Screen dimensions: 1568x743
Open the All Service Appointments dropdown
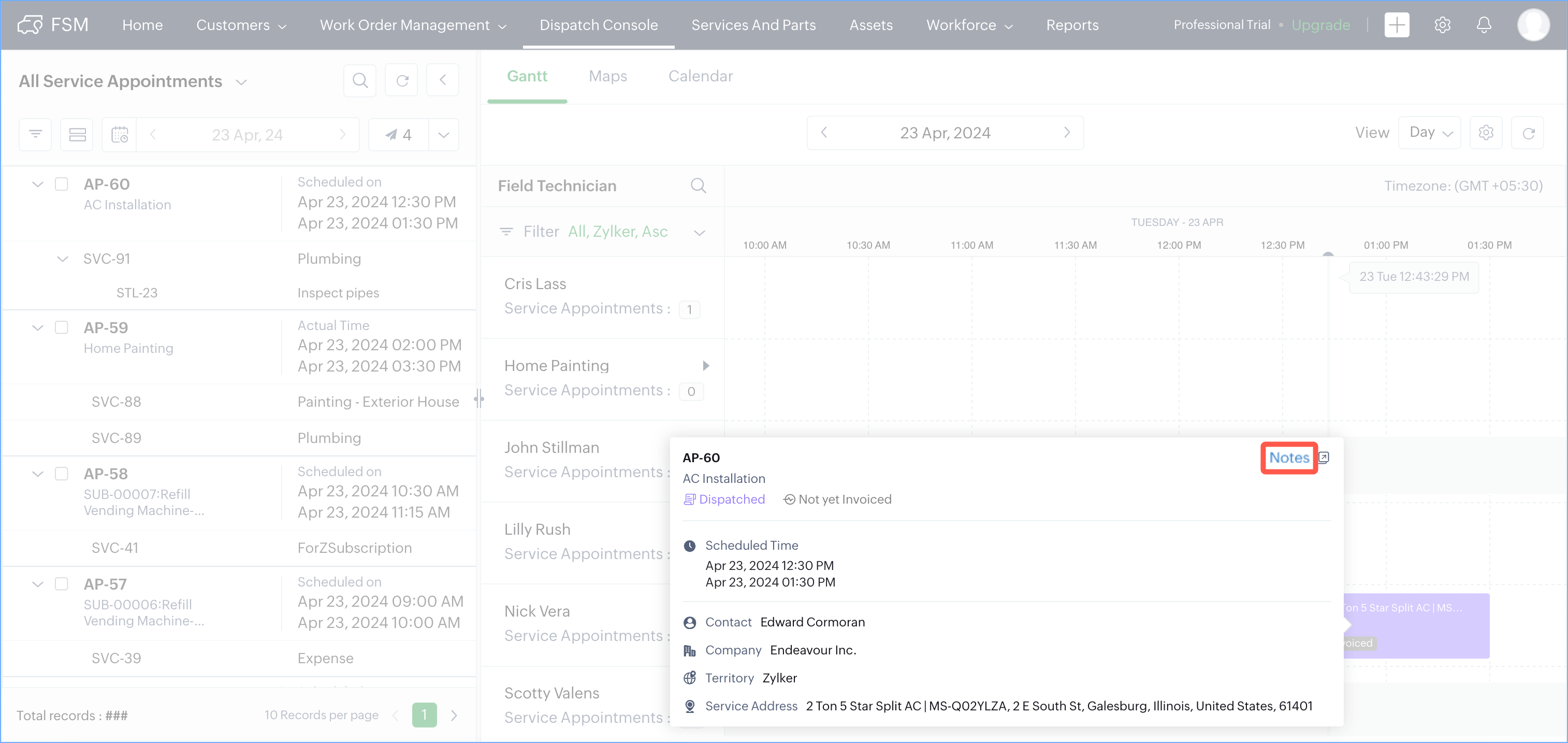[241, 82]
